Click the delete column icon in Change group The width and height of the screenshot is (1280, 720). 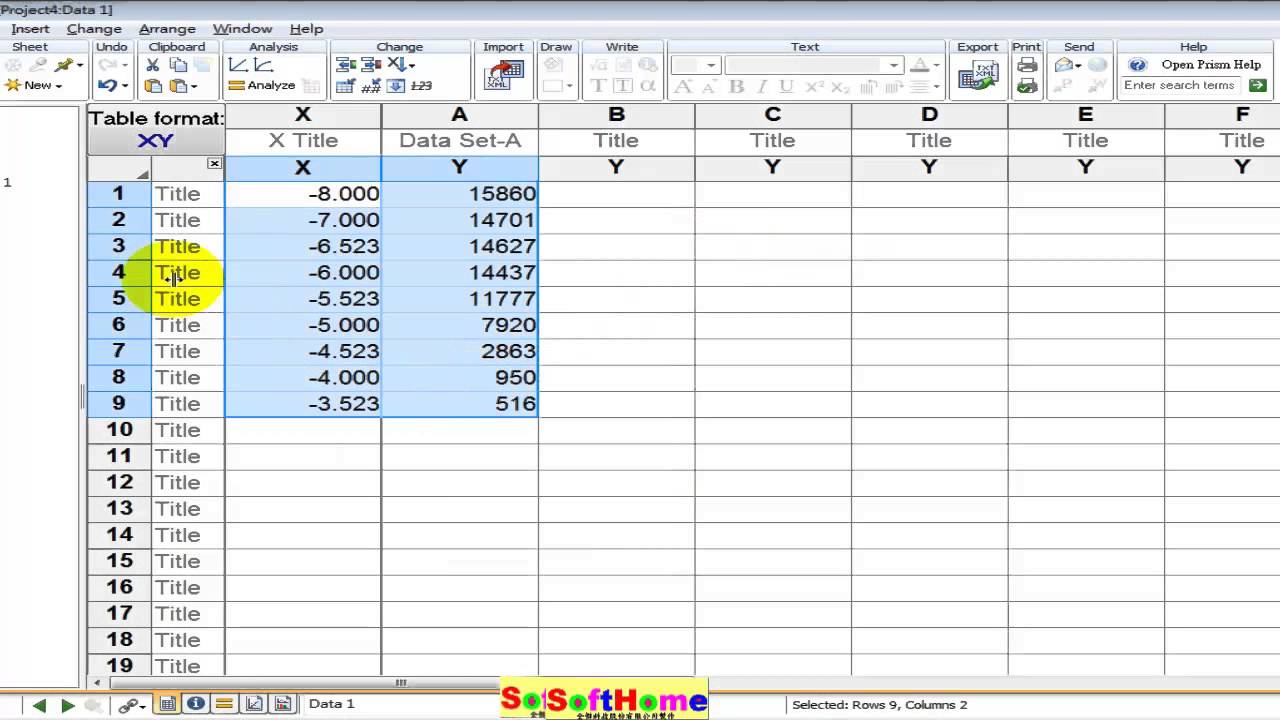pyautogui.click(x=371, y=65)
